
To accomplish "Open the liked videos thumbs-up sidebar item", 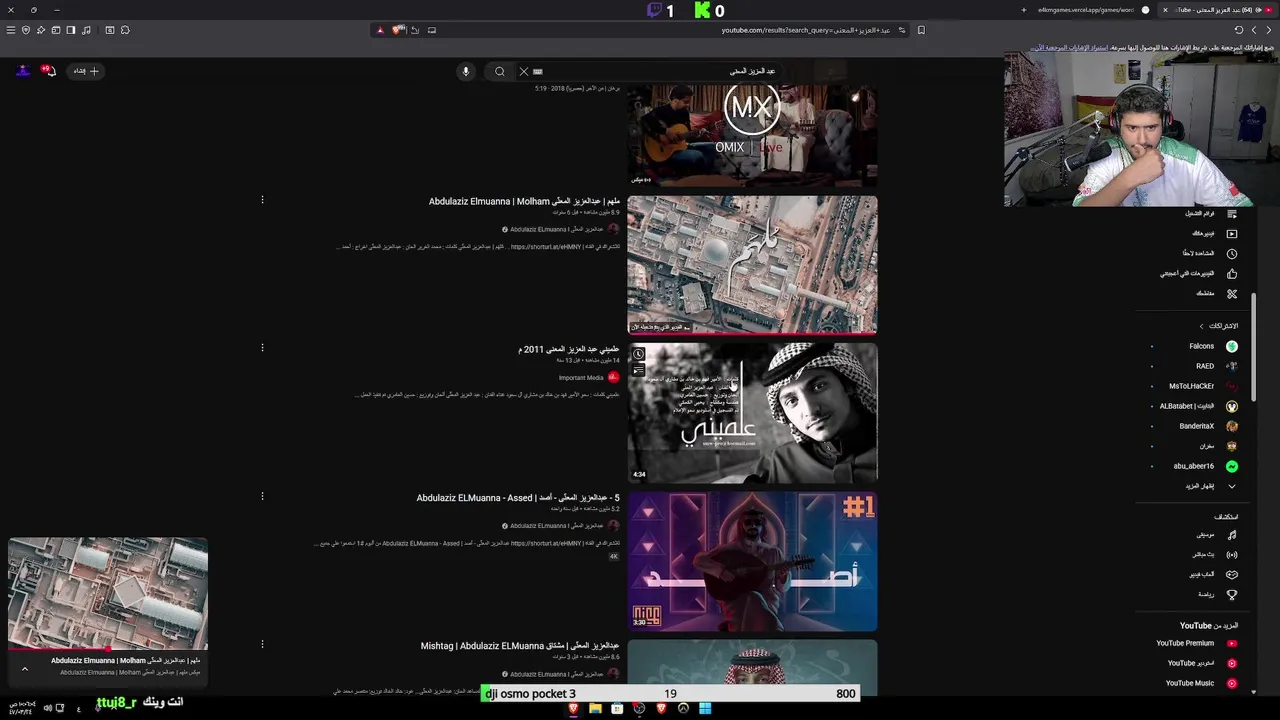I will tap(1199, 273).
